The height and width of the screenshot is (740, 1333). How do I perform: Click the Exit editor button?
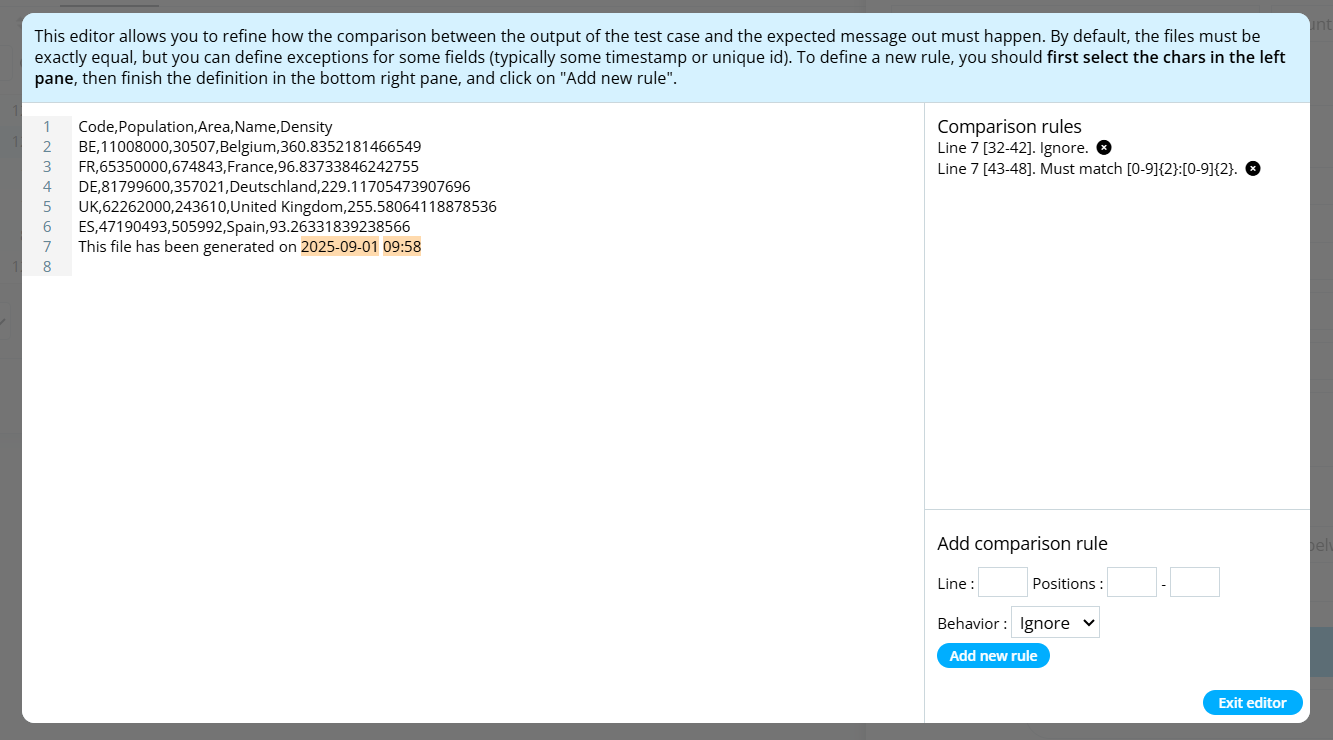(1252, 703)
